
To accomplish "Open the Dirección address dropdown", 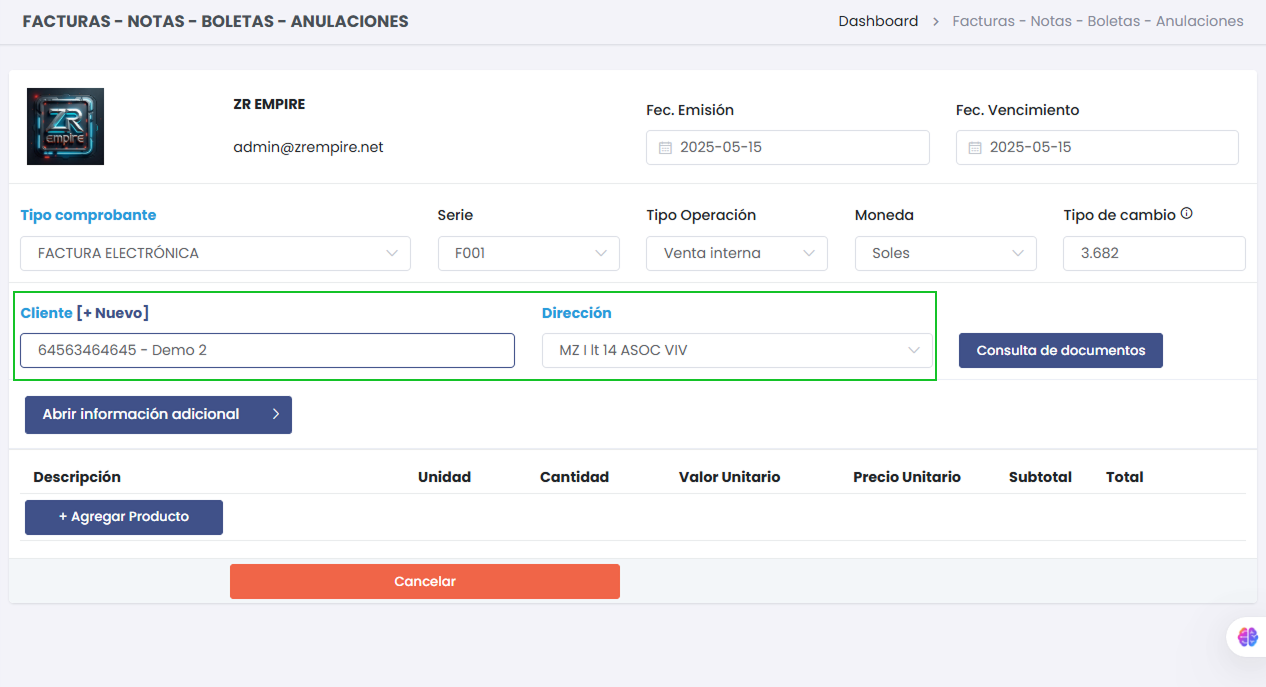I will pyautogui.click(x=737, y=350).
